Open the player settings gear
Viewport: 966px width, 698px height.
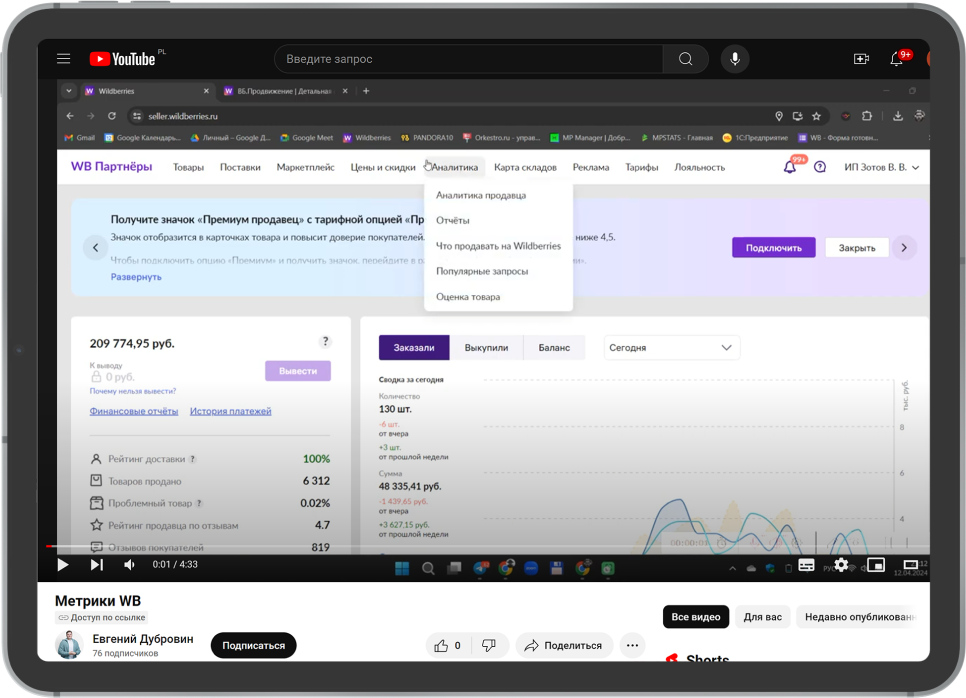point(841,565)
